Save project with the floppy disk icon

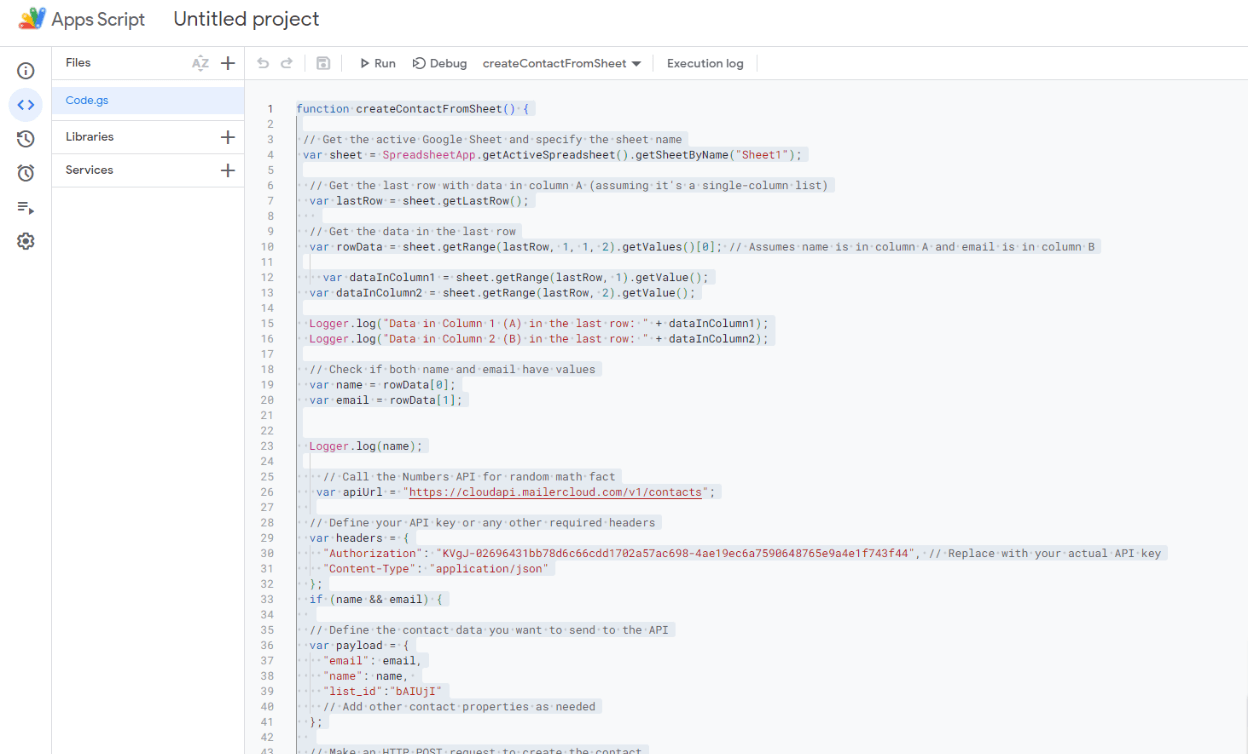point(323,63)
